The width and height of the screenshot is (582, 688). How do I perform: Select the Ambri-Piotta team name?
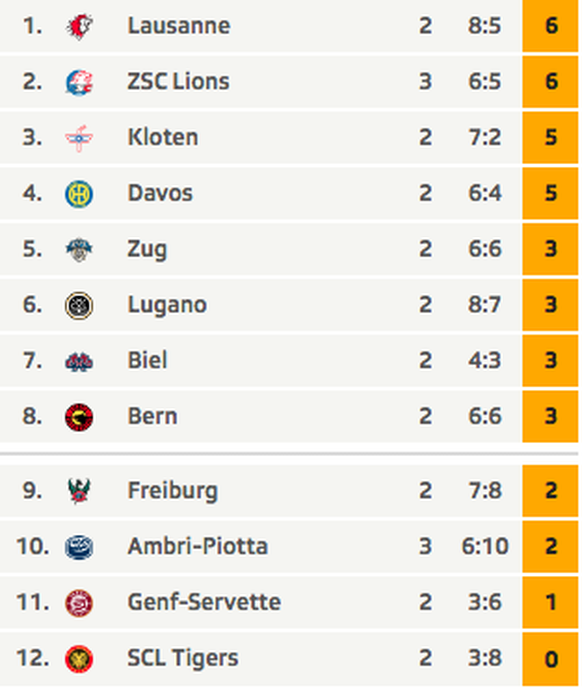coord(198,546)
